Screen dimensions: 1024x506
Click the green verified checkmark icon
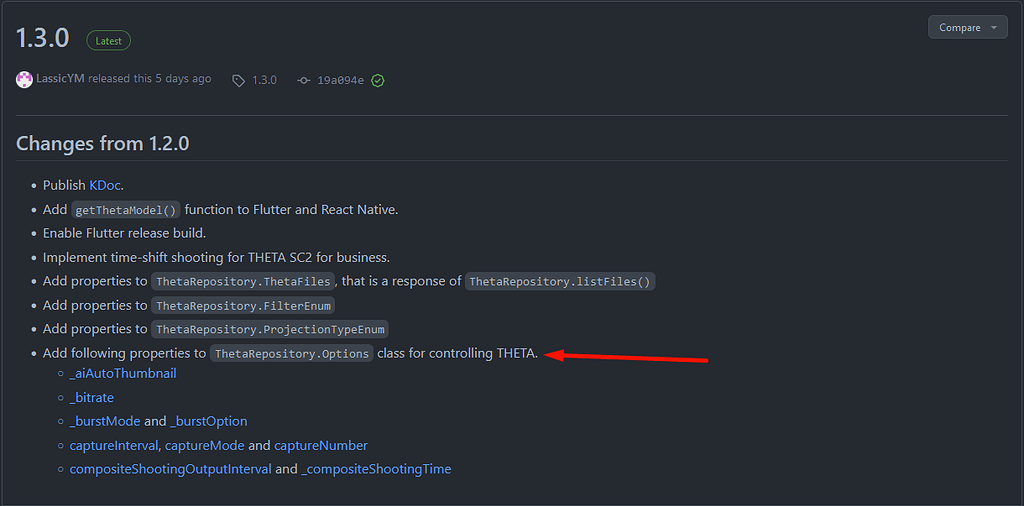point(377,80)
